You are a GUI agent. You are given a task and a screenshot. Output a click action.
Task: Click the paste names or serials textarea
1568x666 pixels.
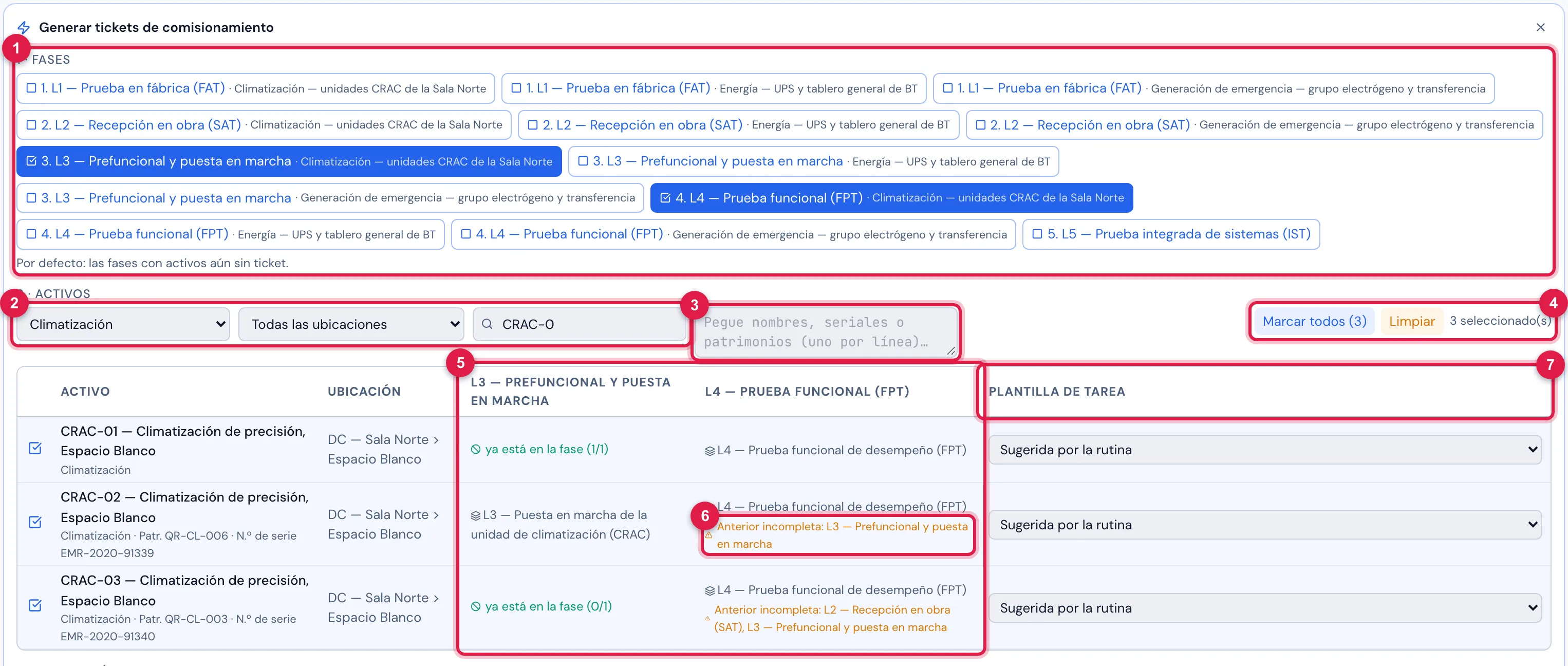click(x=826, y=332)
